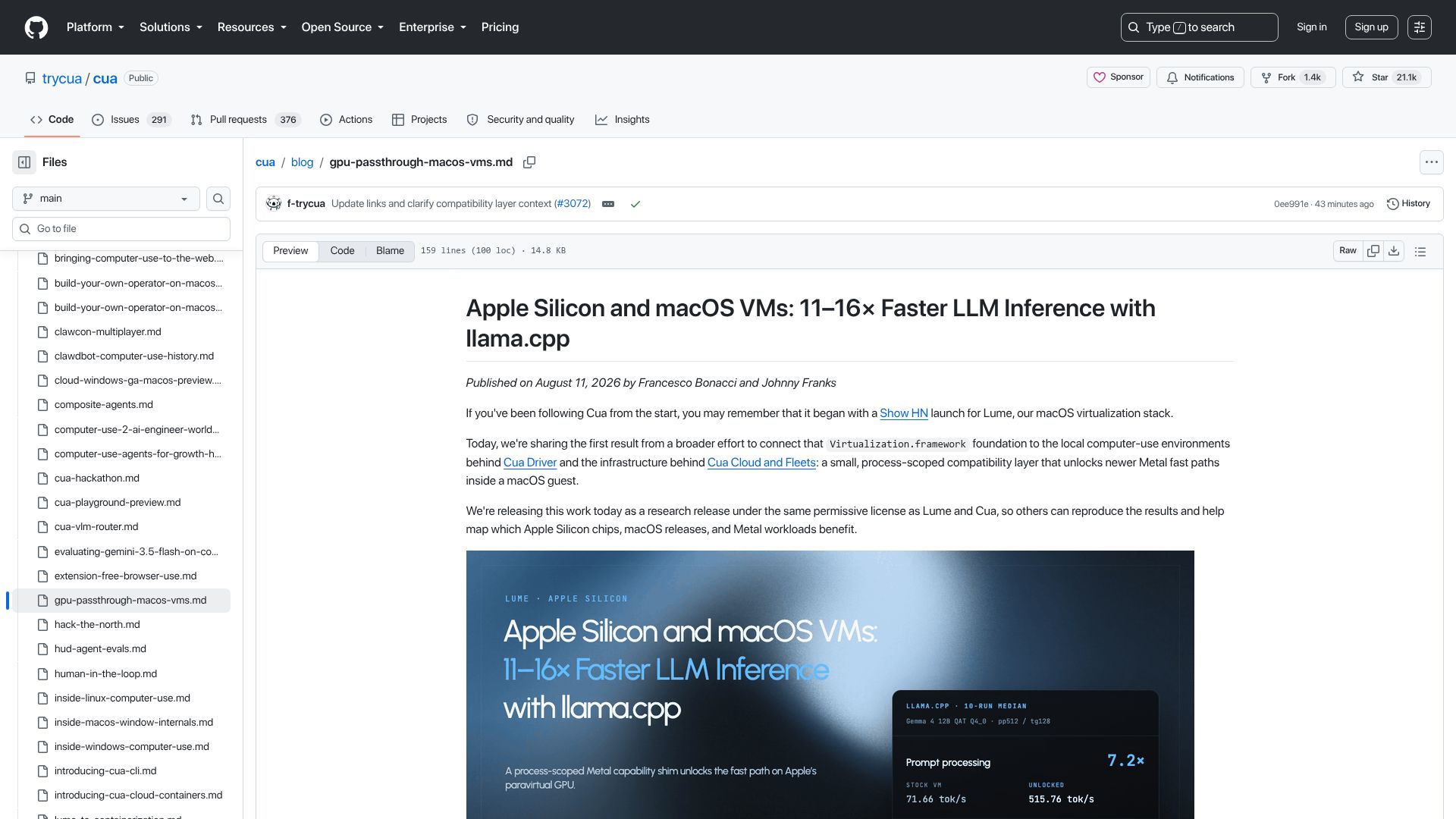Image resolution: width=1456 pixels, height=819 pixels.
Task: View the green check commit status
Action: 635,204
